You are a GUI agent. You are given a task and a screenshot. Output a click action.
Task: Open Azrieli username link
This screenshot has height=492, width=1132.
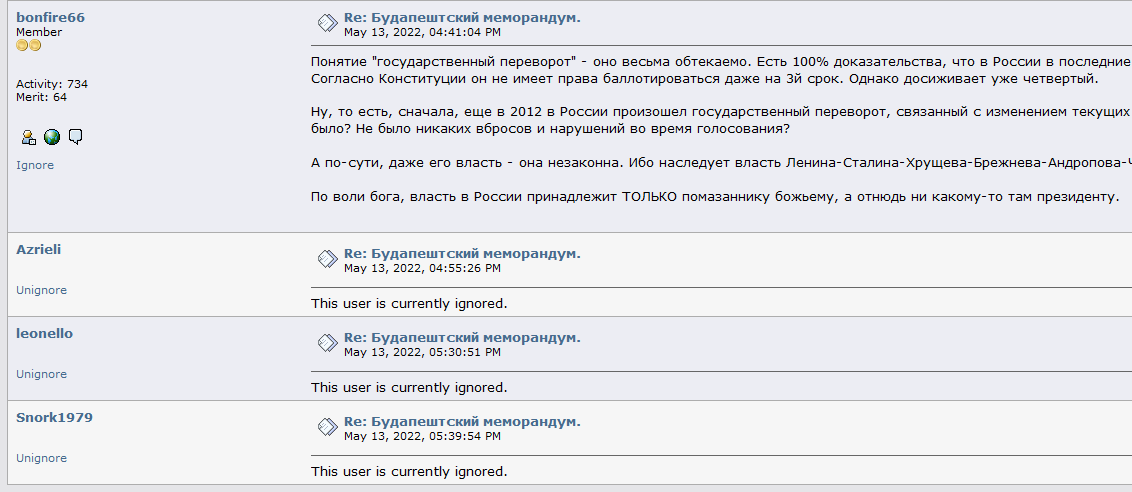38,250
